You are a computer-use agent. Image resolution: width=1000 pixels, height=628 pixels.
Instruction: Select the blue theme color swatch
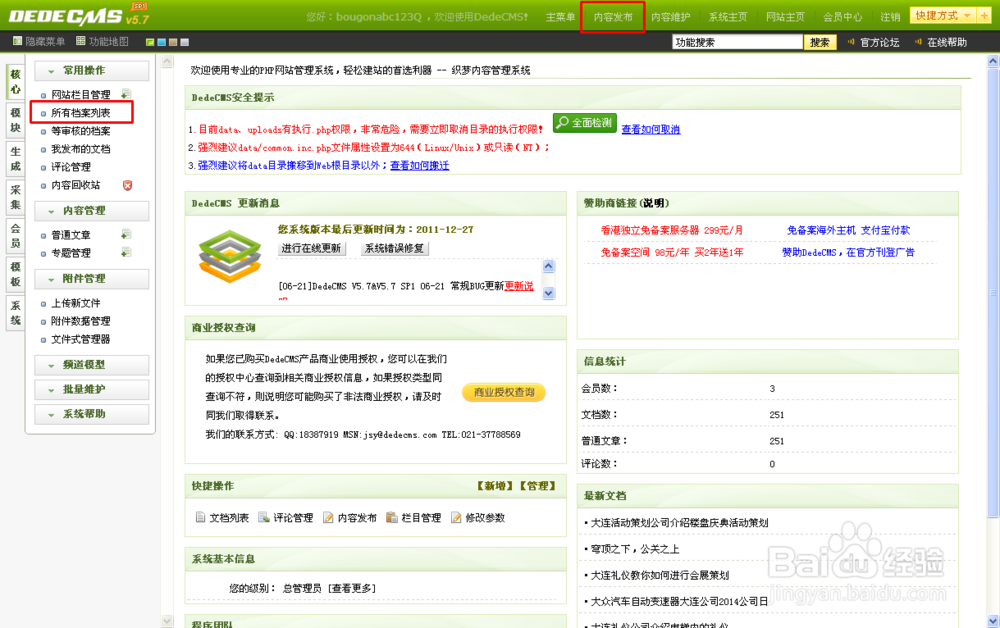click(161, 42)
